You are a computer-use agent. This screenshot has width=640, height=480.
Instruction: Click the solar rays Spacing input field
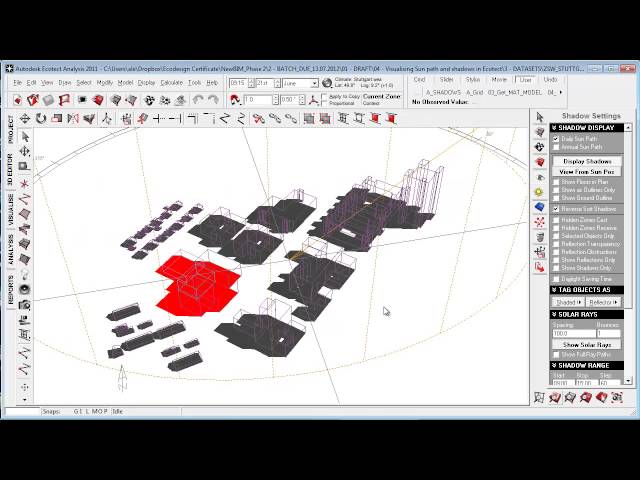click(x=574, y=333)
